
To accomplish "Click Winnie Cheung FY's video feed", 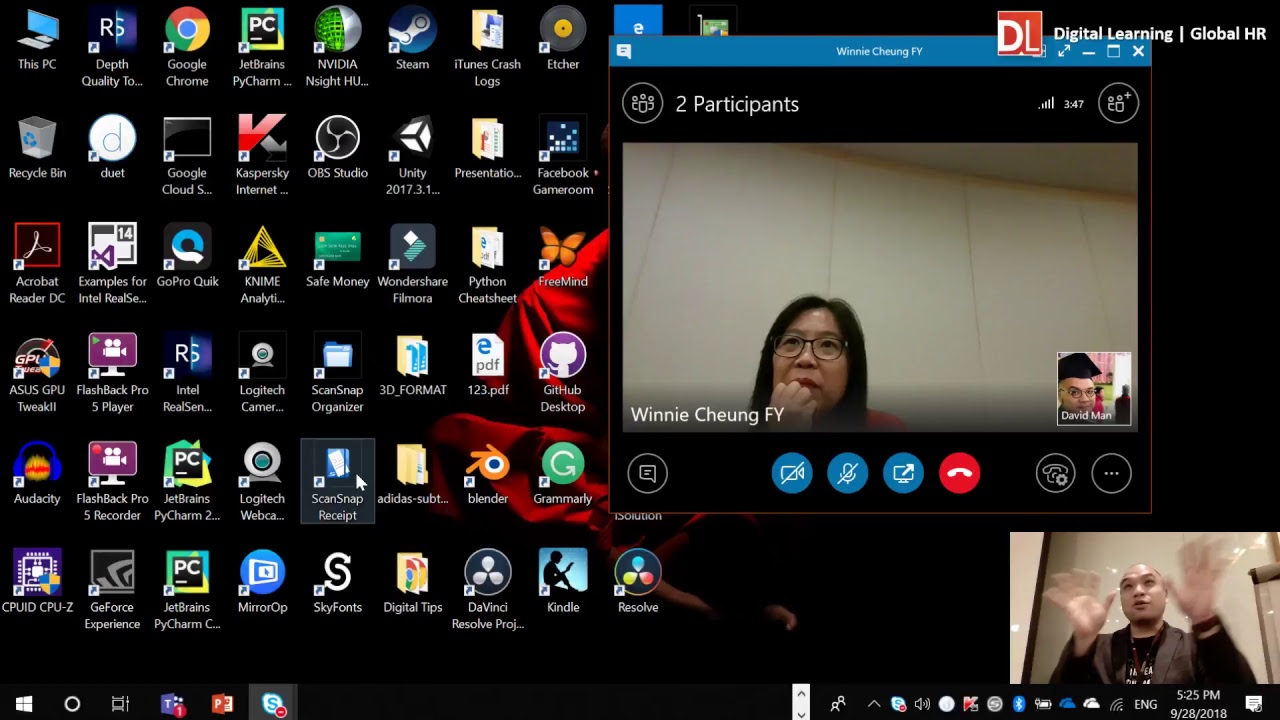I will 879,287.
